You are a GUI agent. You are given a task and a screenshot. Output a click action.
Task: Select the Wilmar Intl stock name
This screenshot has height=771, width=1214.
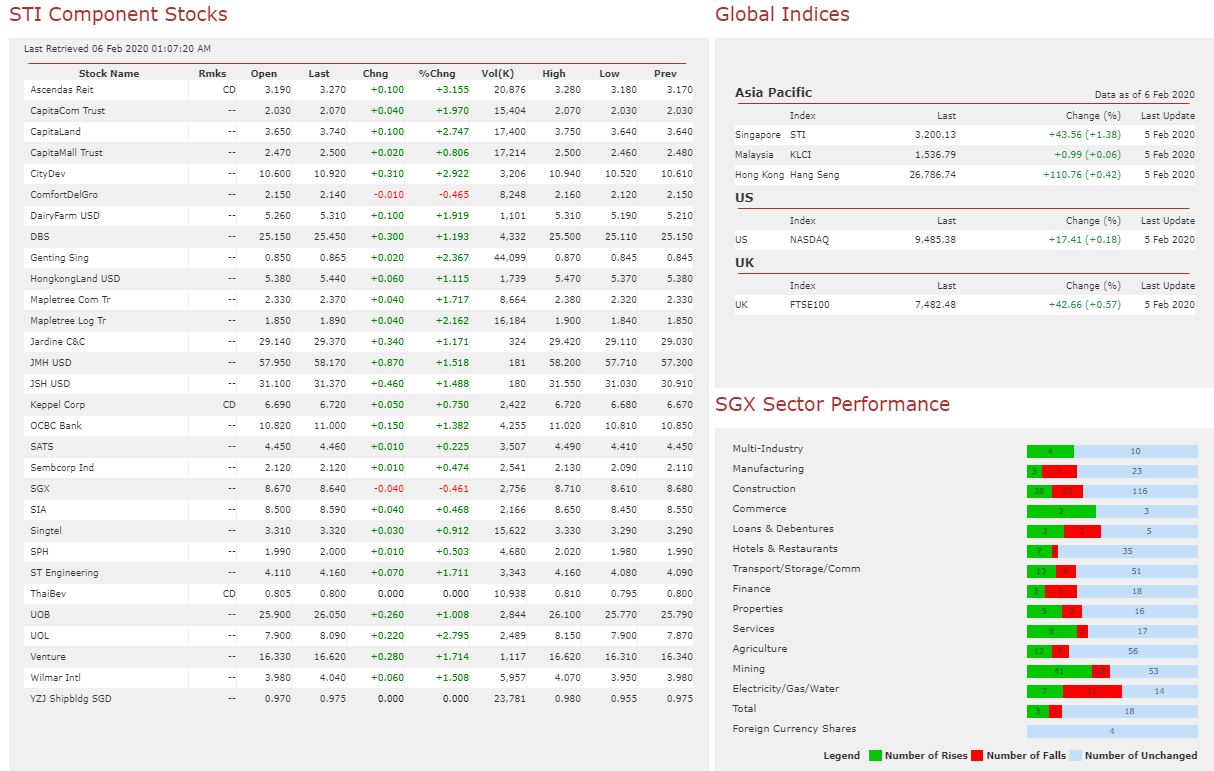(57, 677)
